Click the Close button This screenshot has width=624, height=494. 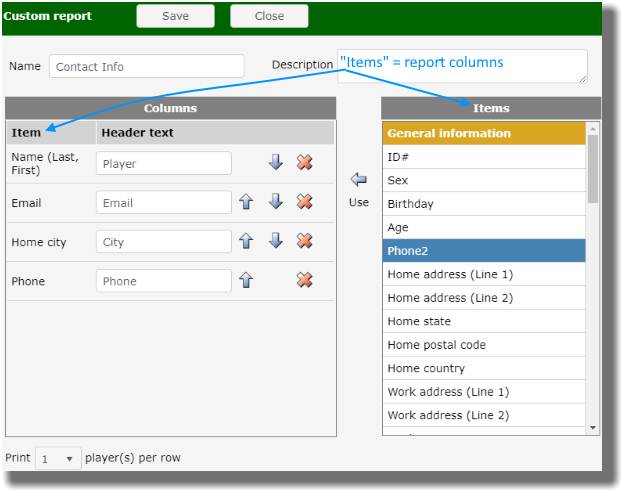tap(269, 16)
